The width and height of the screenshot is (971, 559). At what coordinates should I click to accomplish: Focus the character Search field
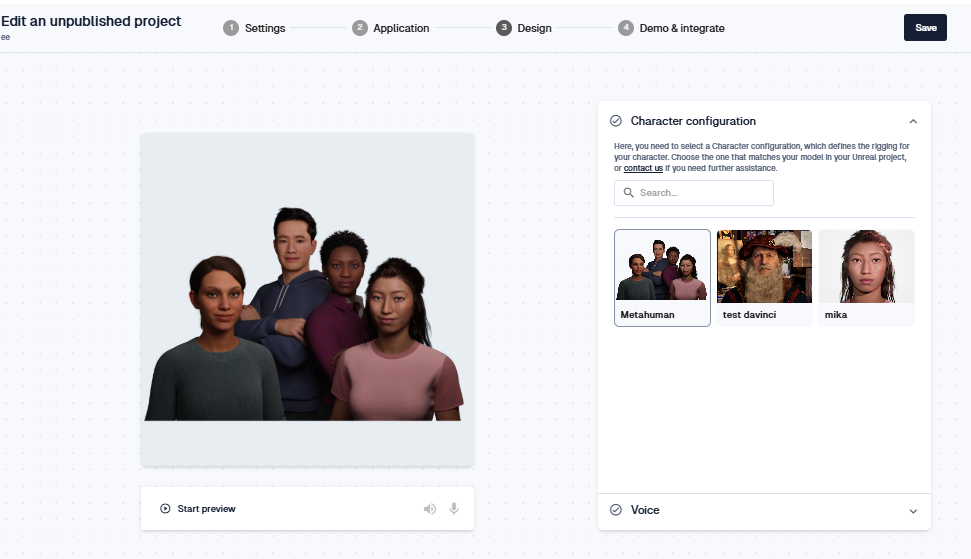tap(694, 193)
